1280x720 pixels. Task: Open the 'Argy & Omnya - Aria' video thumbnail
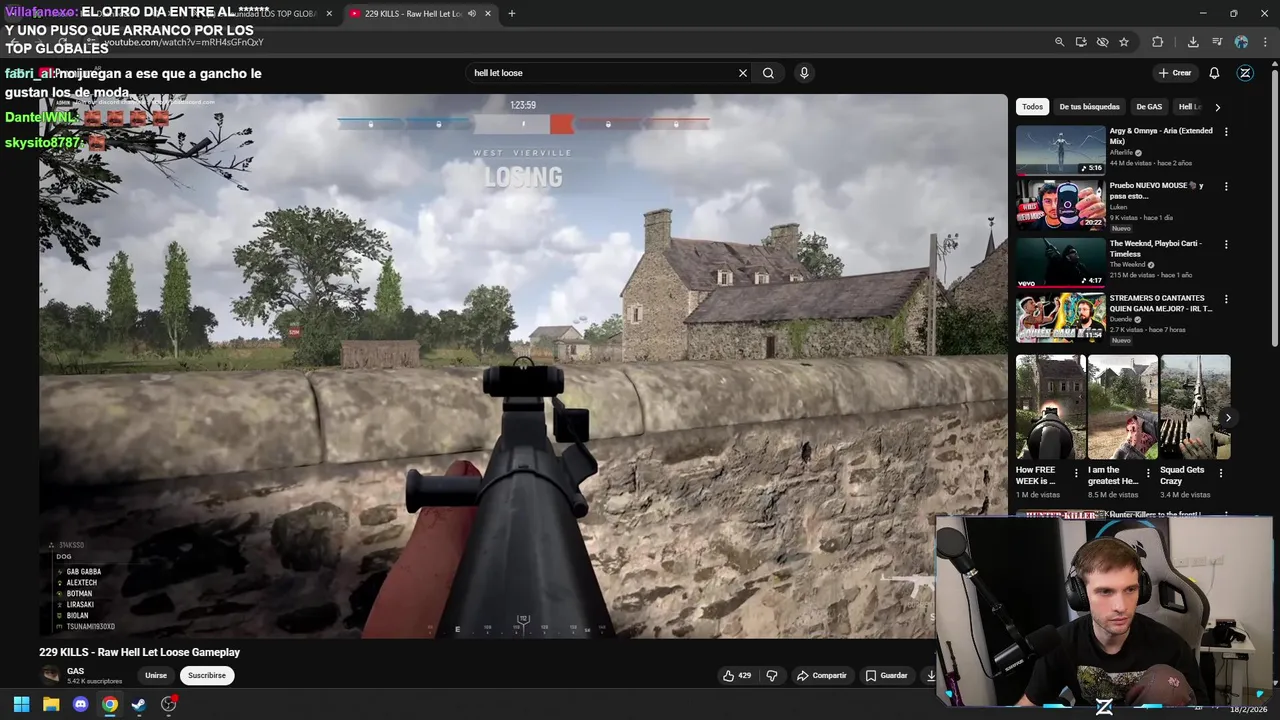[1061, 150]
